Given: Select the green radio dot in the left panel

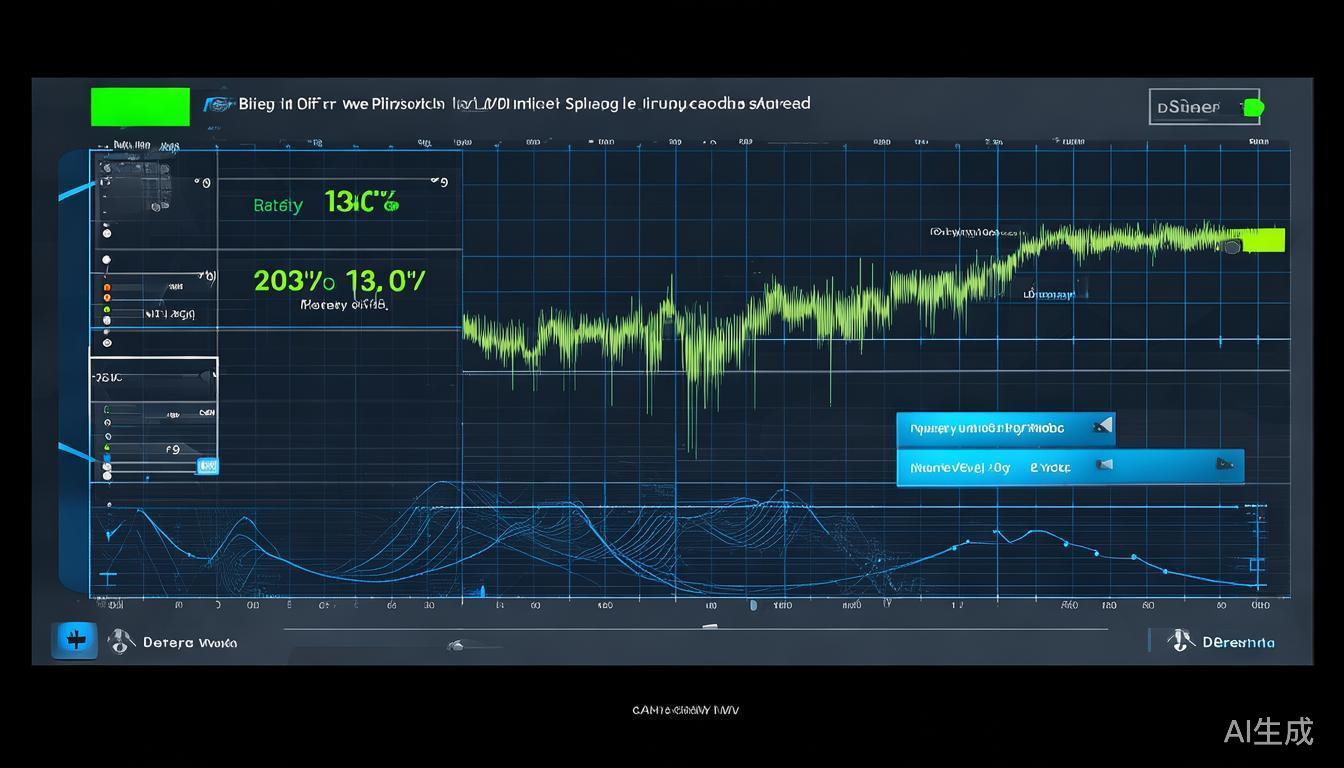Looking at the screenshot, I should pos(107,311).
